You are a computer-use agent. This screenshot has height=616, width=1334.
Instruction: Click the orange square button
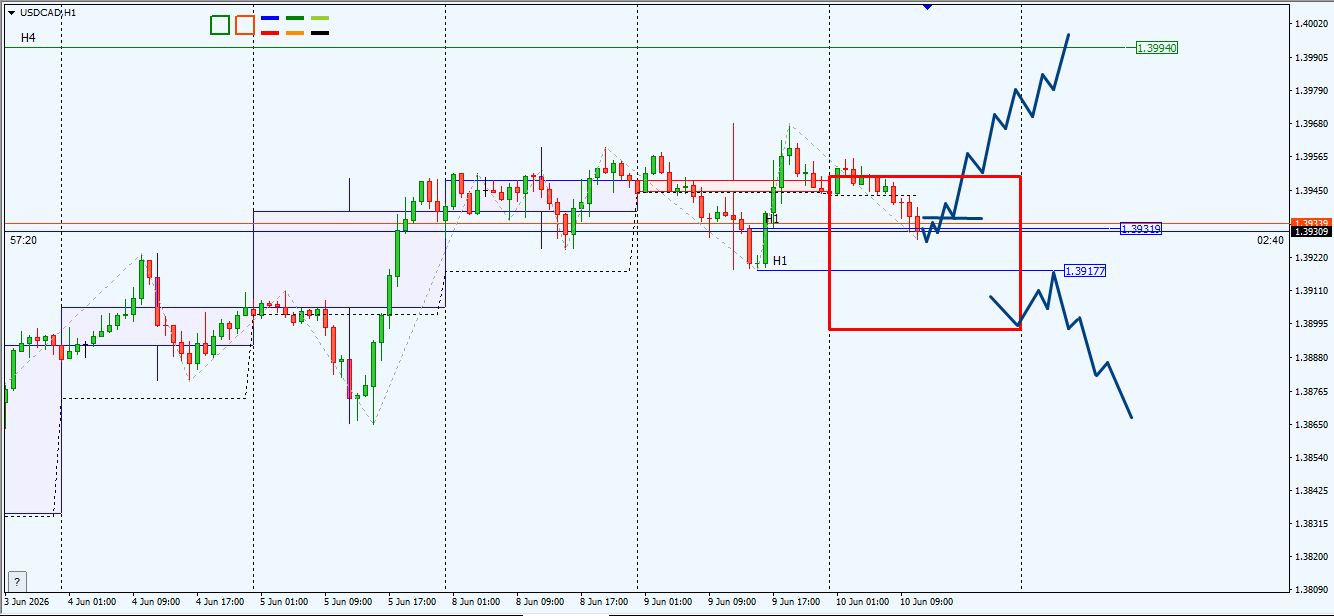point(245,25)
